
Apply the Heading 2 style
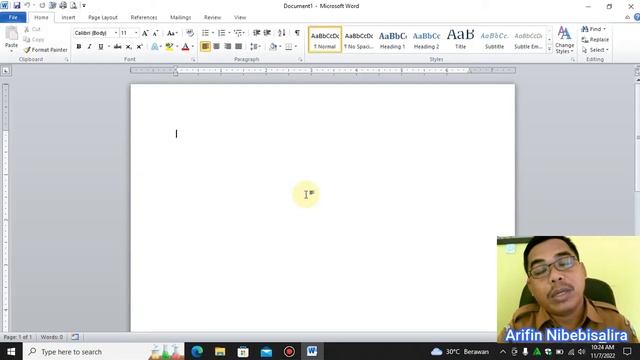coord(427,40)
